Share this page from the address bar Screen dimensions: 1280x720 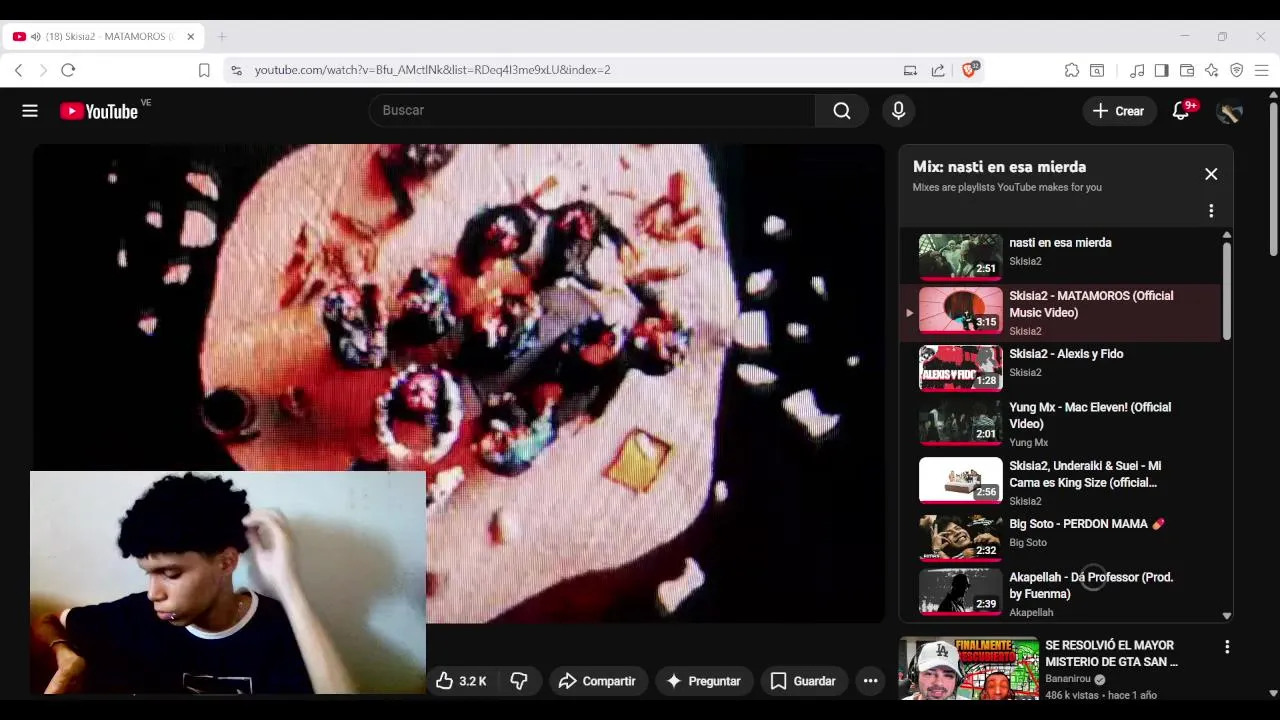point(938,70)
